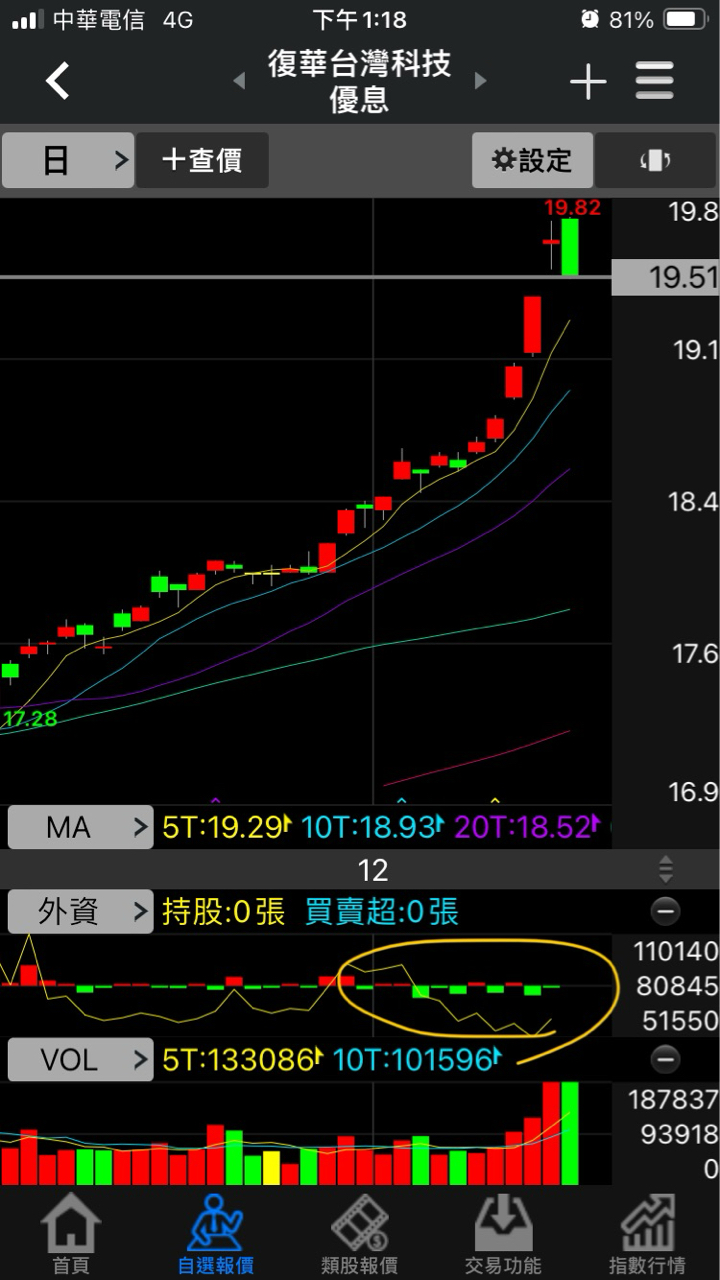Tap the plus icon to add stock

[x=588, y=81]
